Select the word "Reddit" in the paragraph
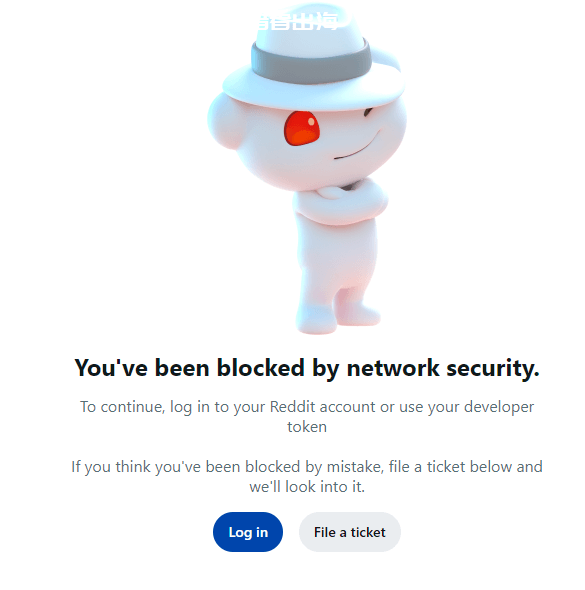 (x=292, y=407)
